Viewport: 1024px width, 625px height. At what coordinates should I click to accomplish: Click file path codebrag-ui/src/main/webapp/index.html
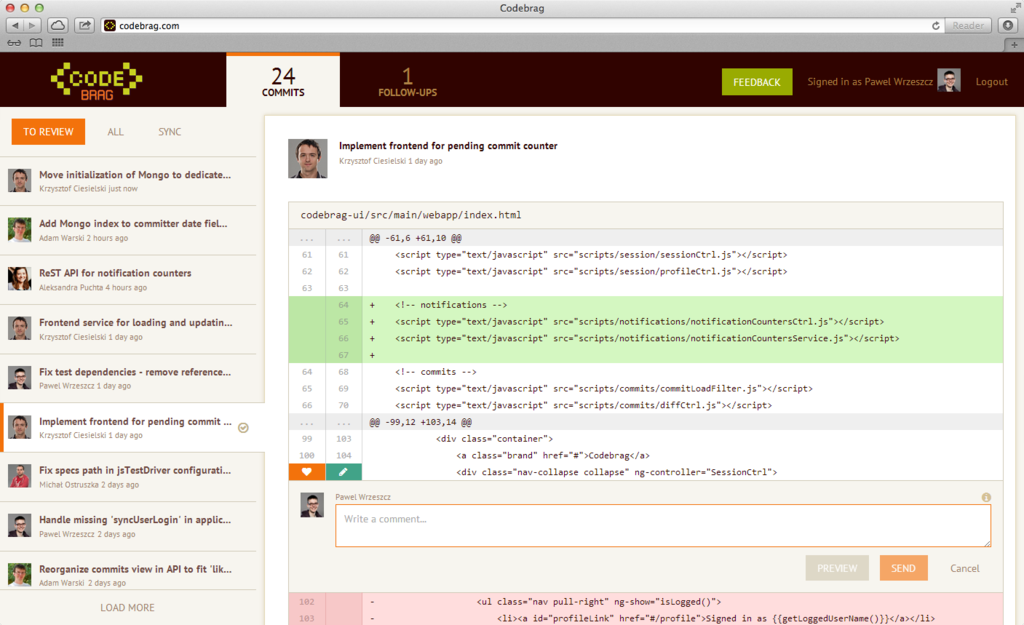click(411, 215)
